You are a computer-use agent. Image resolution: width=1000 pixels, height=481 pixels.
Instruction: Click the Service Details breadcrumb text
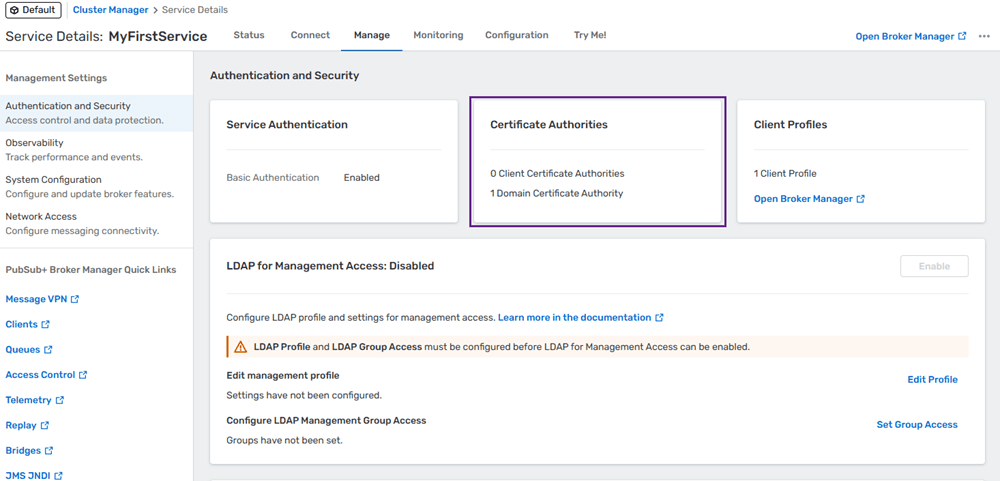(x=195, y=10)
